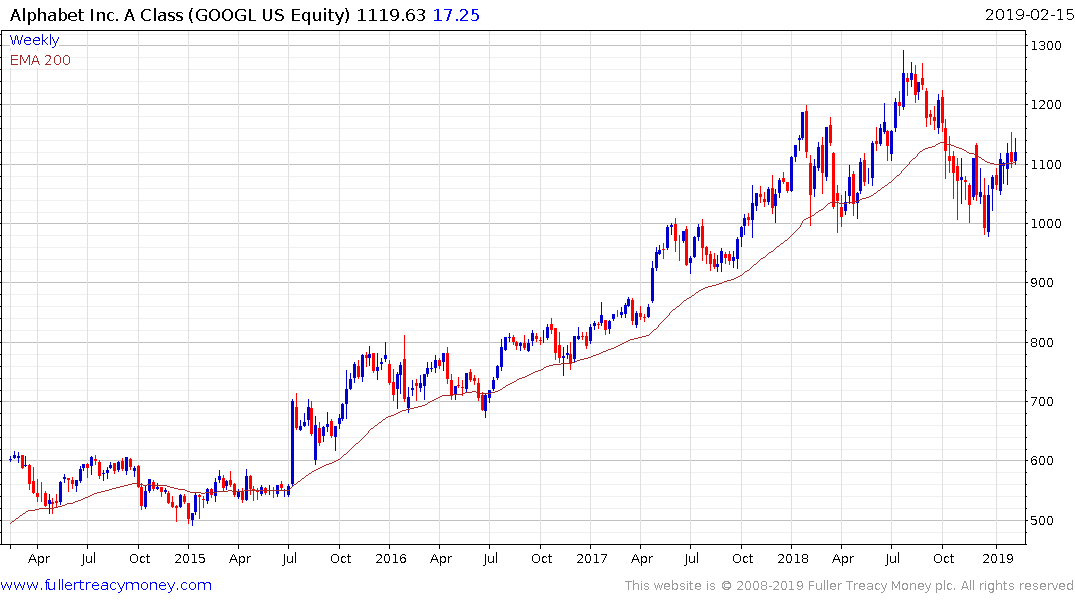
Task: Select the 2015 marker on time axis
Action: click(x=190, y=558)
